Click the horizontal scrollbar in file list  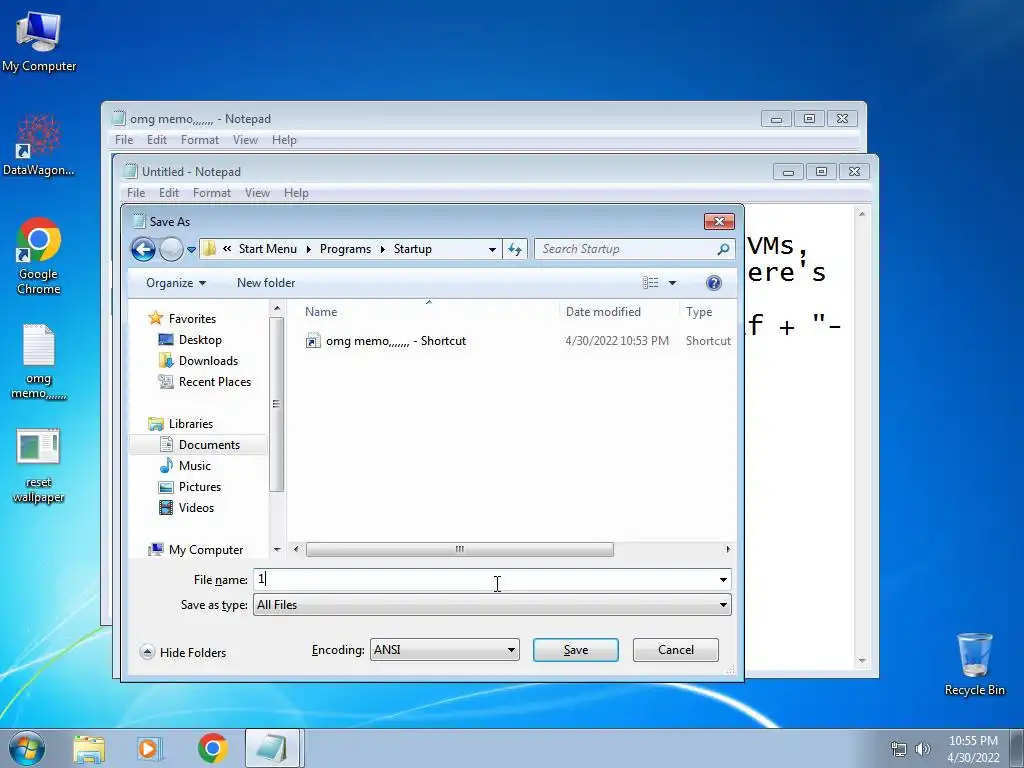point(460,549)
